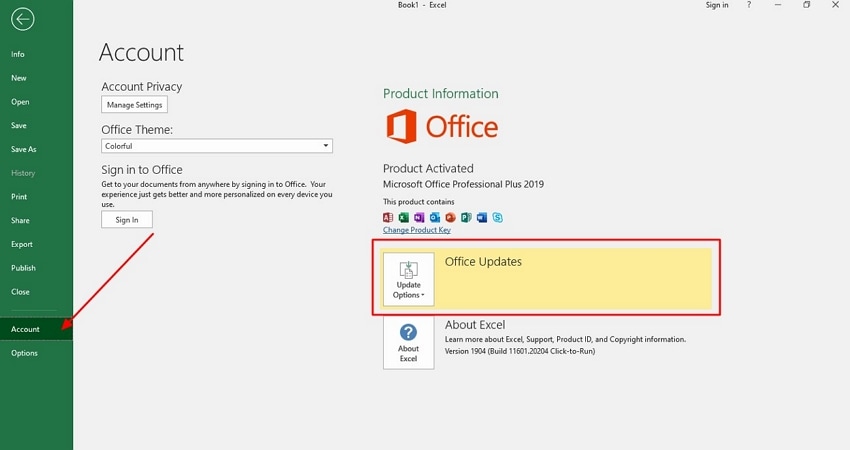850x450 pixels.
Task: Click the Skype app icon
Action: (x=497, y=217)
